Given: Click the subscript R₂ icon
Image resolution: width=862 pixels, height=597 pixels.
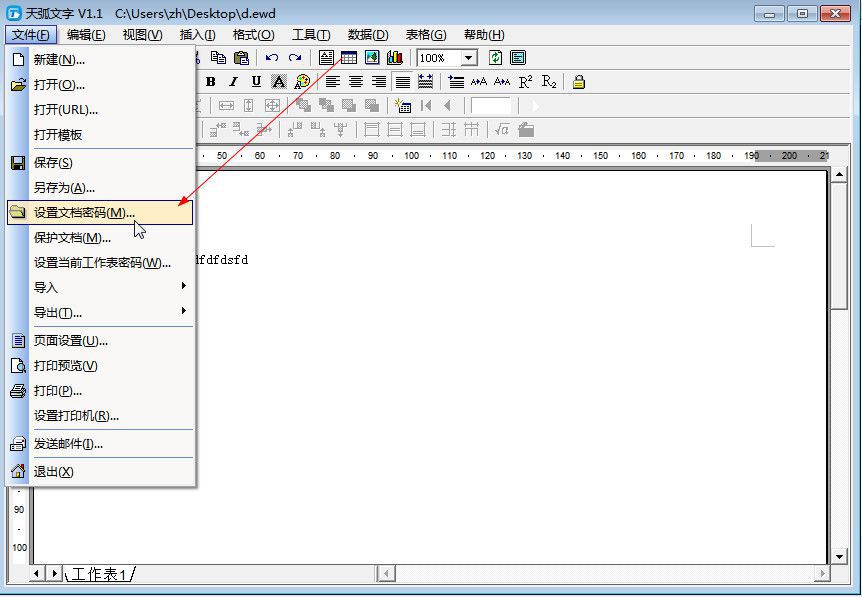Looking at the screenshot, I should pyautogui.click(x=549, y=82).
